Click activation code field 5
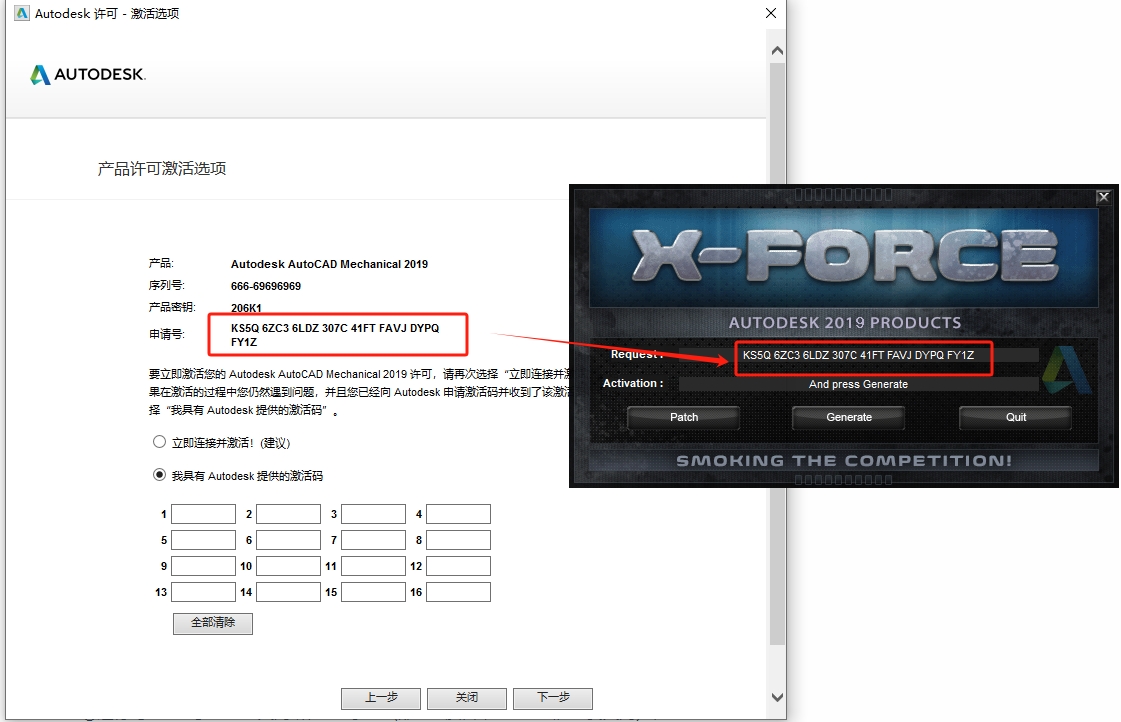The image size is (1121, 722). coord(204,540)
